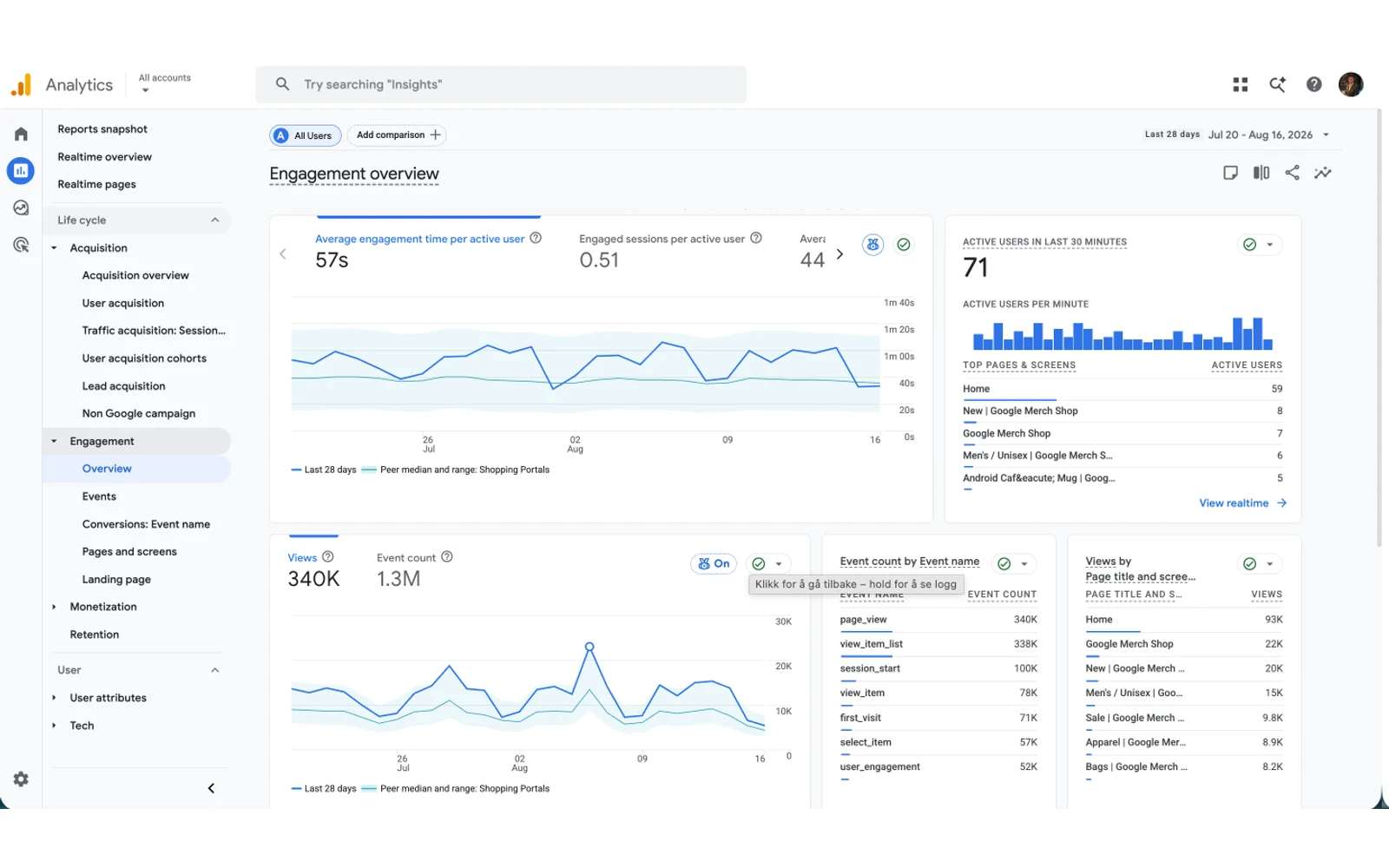Click the highlighted peak point on Views chart
Screen dimensions: 1389x868
(x=589, y=647)
